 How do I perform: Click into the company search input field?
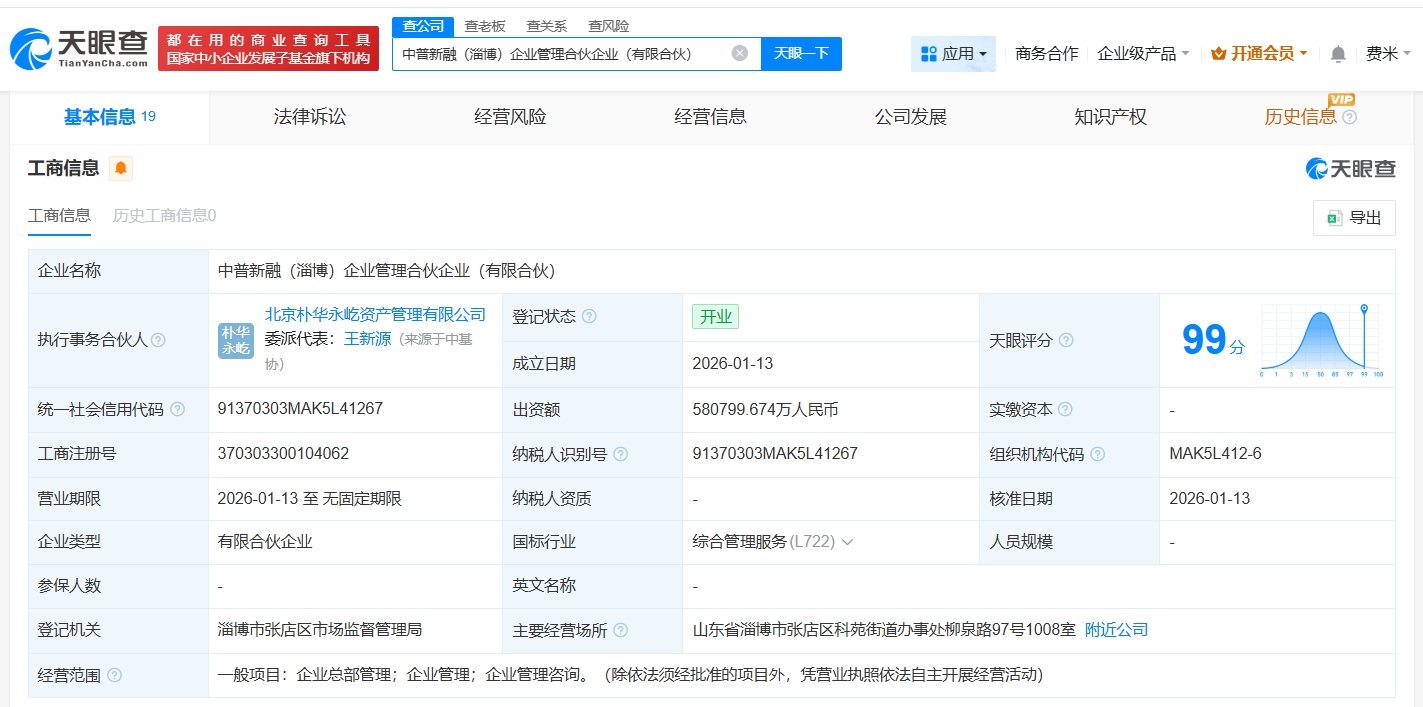(x=560, y=54)
